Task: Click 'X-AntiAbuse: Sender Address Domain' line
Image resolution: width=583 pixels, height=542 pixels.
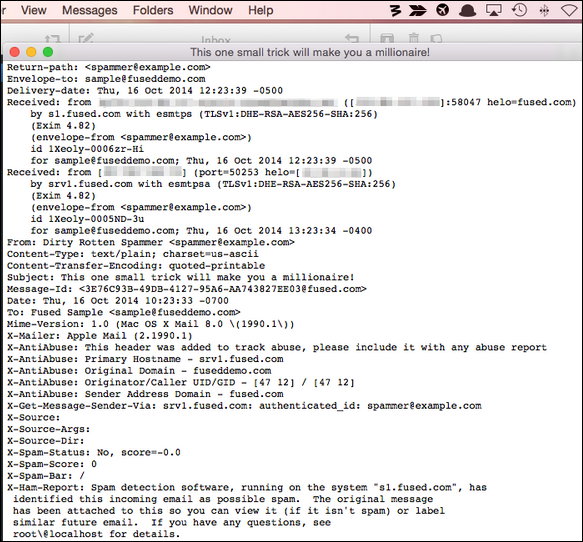Action: tap(145, 394)
